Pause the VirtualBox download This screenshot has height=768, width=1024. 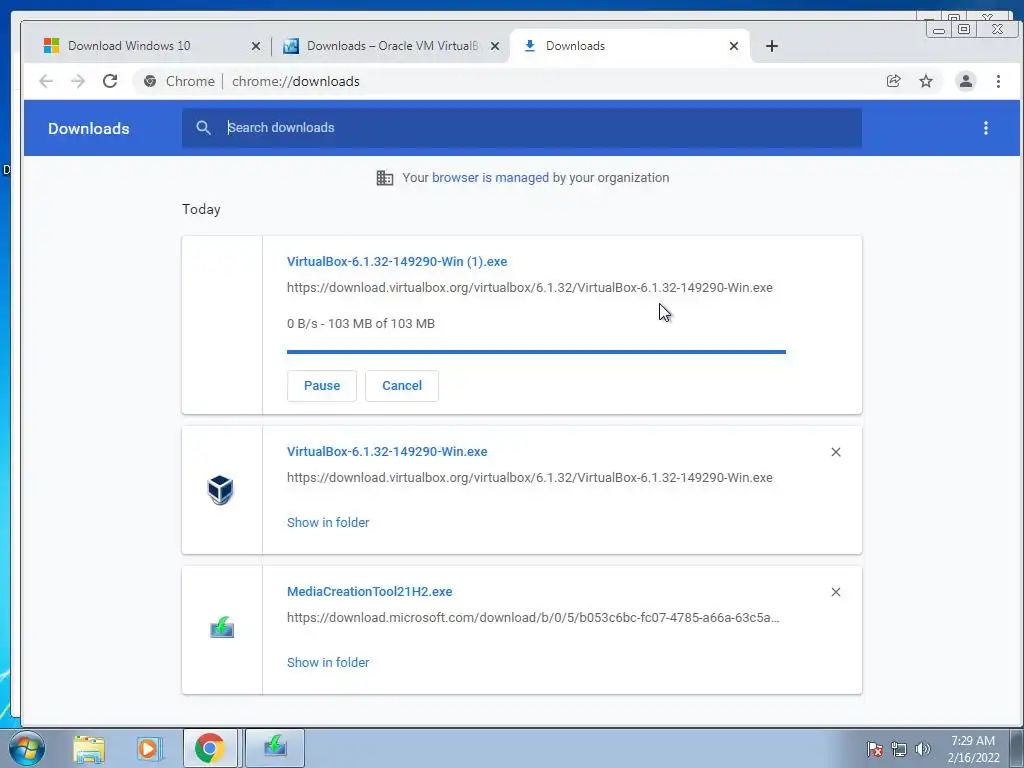tap(322, 386)
